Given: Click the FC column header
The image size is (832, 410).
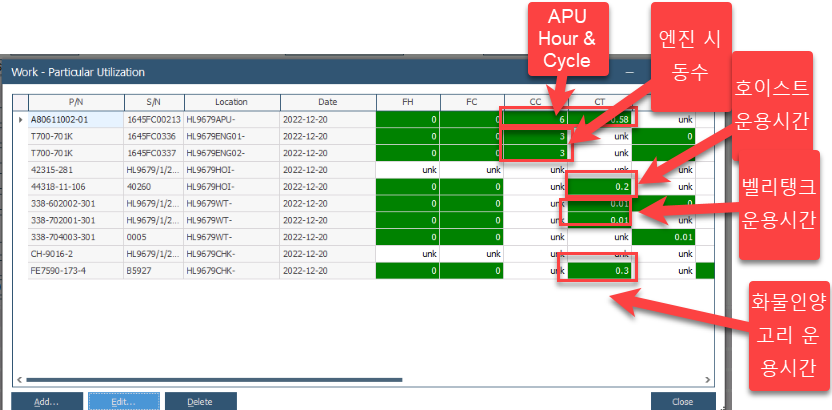Looking at the screenshot, I should point(471,102).
